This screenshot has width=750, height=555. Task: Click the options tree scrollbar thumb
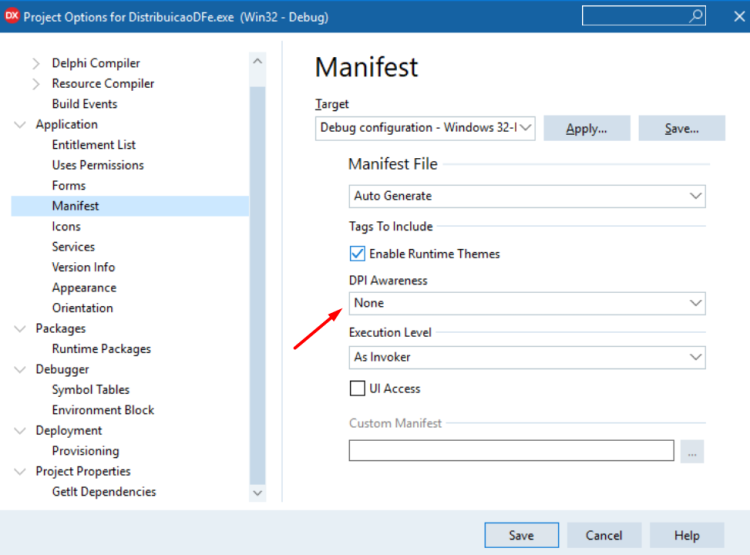coord(257,285)
